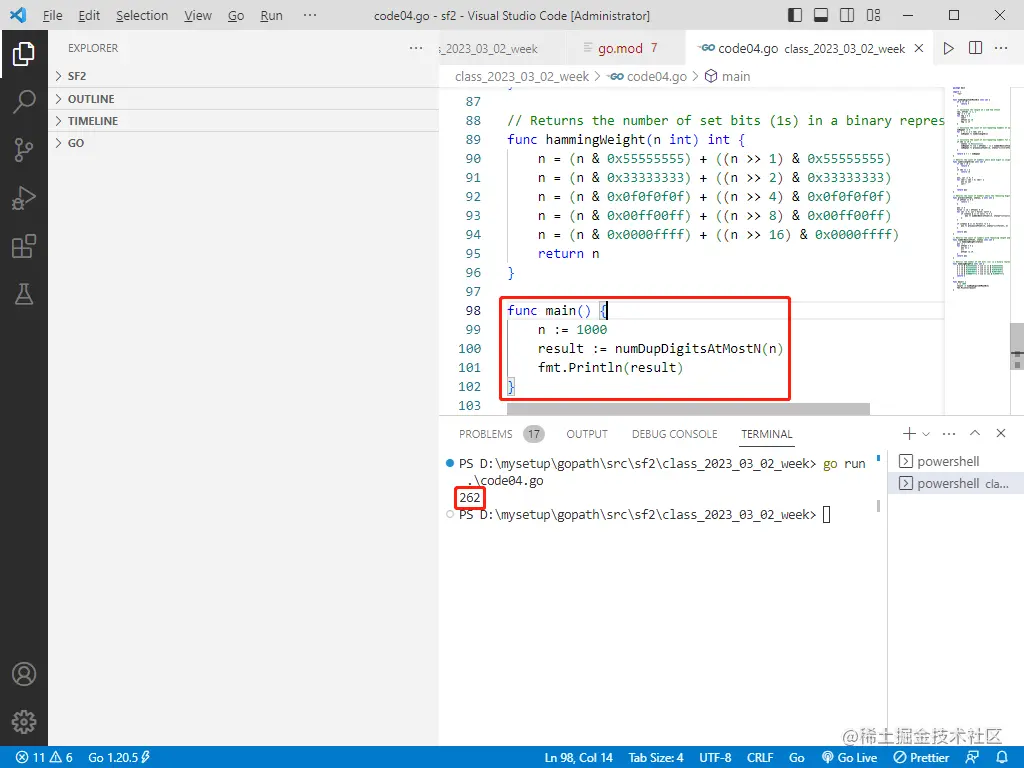Click class_2023_03_02_week breadcrumb segment
1024x768 pixels.
522,76
